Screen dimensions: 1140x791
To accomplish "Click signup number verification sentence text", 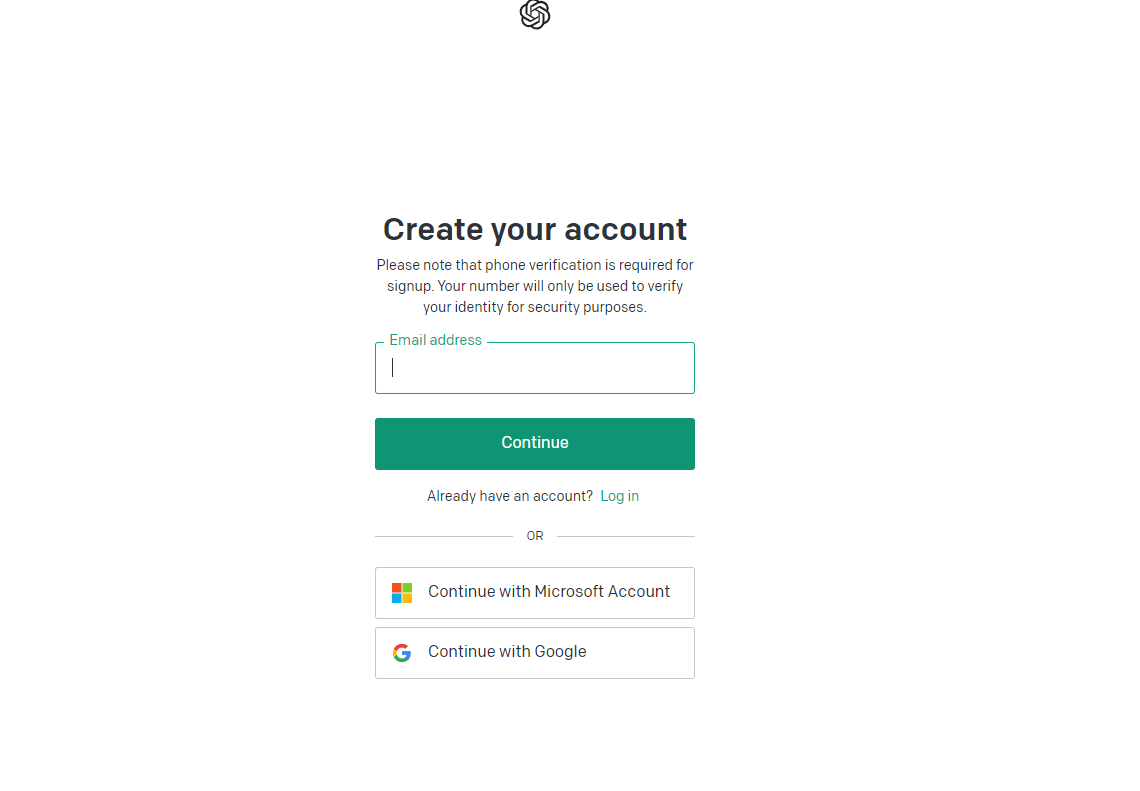I will 535,286.
